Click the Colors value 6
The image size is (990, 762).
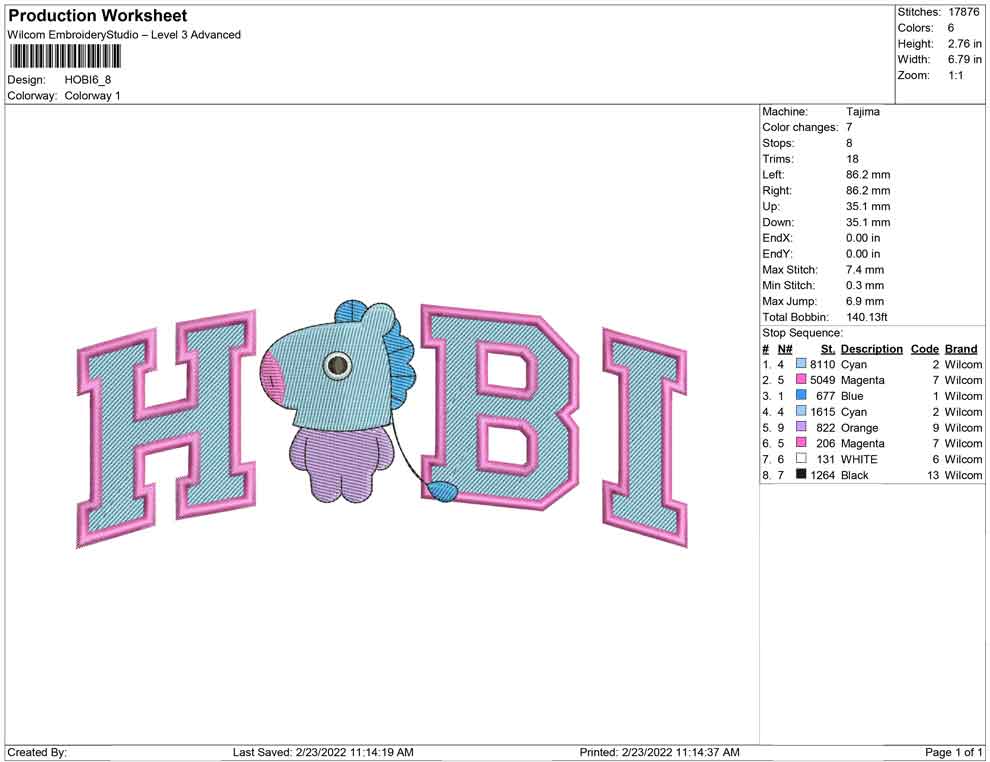click(x=951, y=28)
